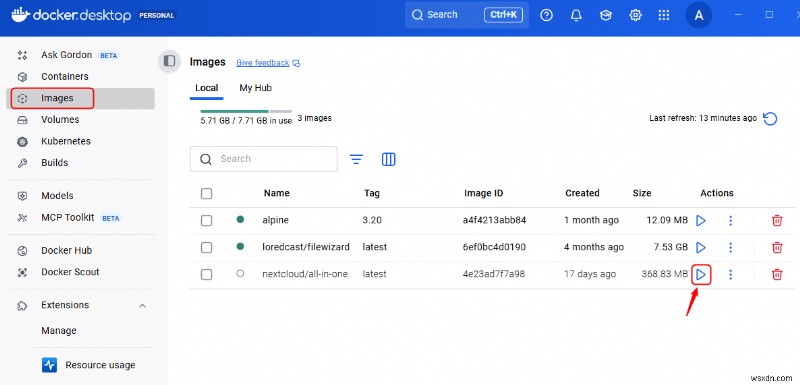Click the Image ID column header
Viewport: 800px width, 385px height.
484,193
